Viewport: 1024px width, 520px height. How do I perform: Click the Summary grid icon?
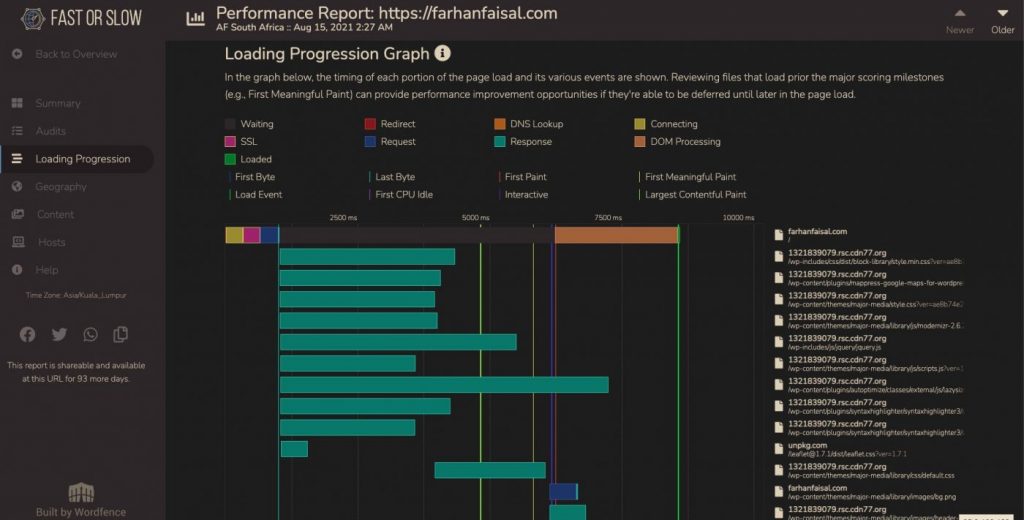click(17, 103)
